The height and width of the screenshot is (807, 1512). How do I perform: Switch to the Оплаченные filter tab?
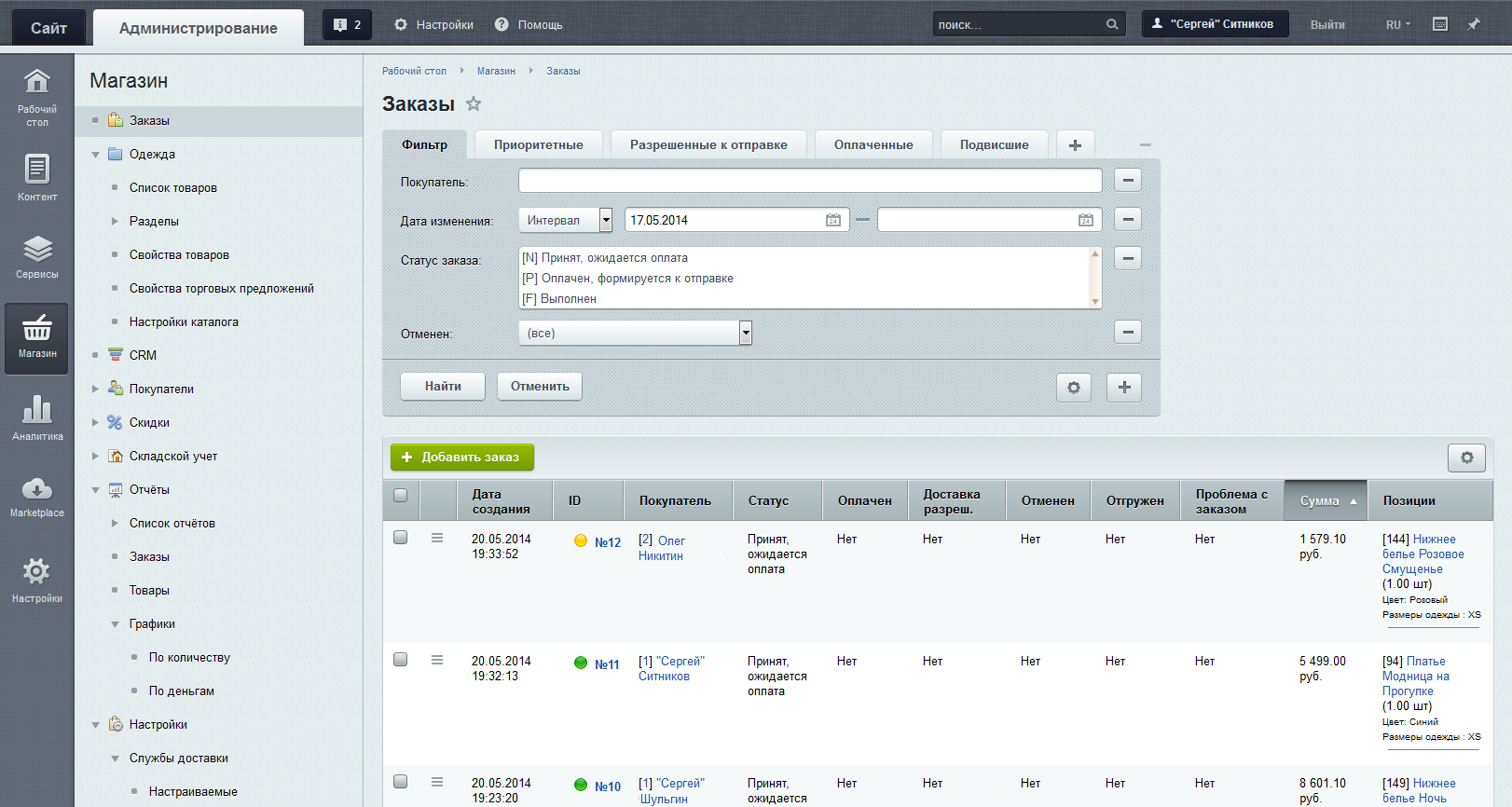873,144
